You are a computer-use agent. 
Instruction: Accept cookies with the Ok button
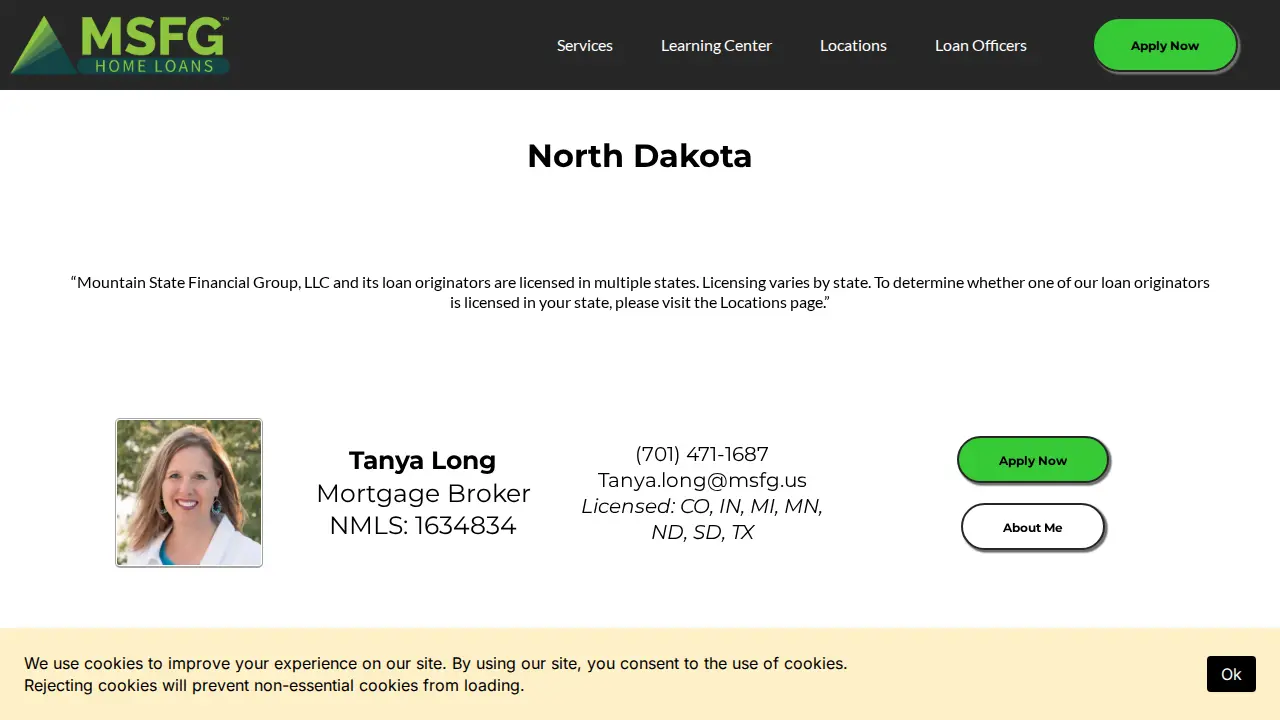click(1231, 674)
